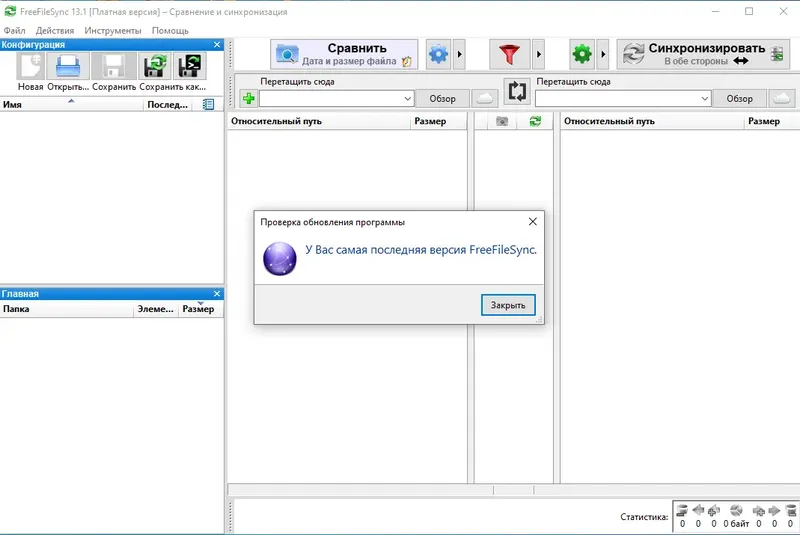This screenshot has width=800, height=535.
Task: Expand comparison settings arrow next to blue gear
Action: 459,54
